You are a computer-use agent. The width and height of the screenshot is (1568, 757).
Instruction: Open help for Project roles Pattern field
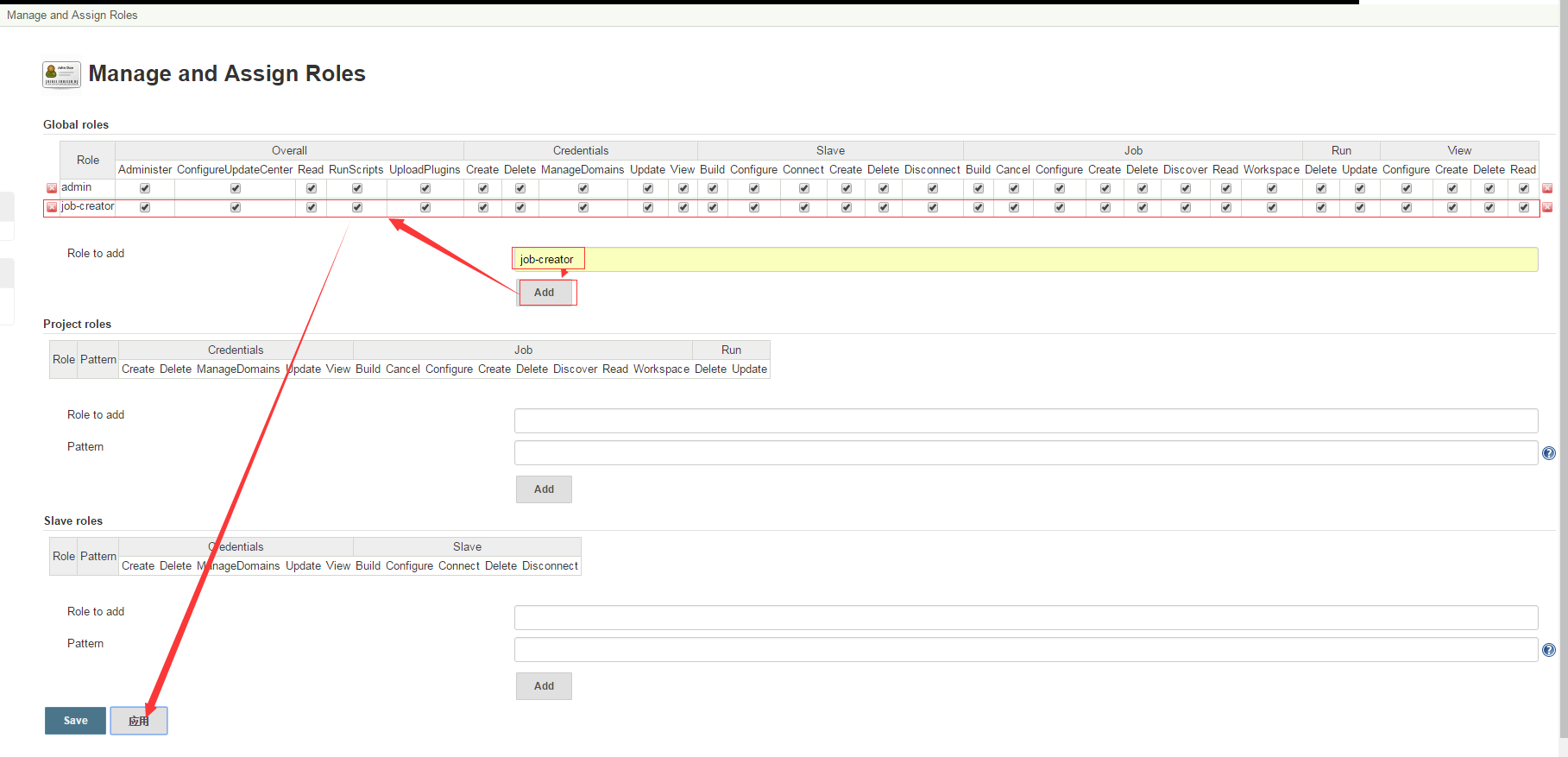point(1549,453)
